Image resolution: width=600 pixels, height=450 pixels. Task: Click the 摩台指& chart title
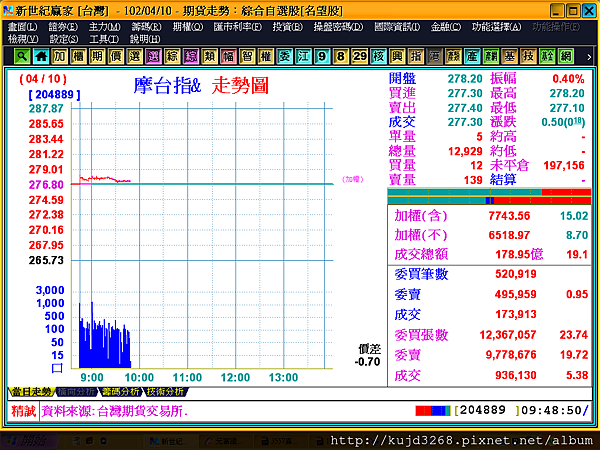pyautogui.click(x=167, y=85)
